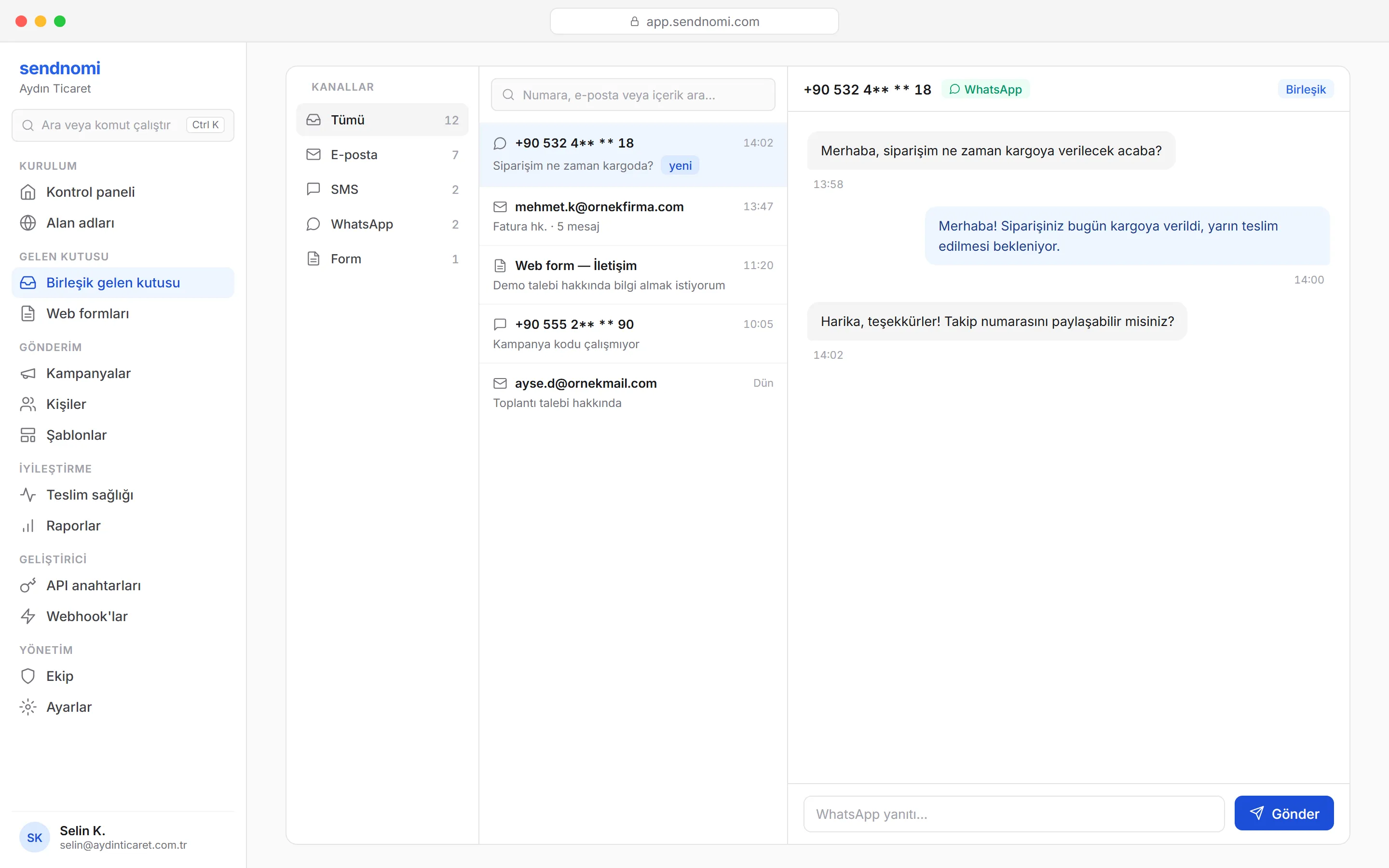The width and height of the screenshot is (1389, 868).
Task: Click the API anahtarları key icon
Action: [x=27, y=586]
